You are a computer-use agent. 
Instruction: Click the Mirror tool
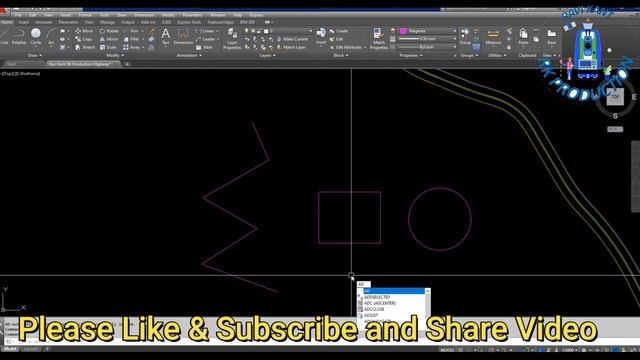point(109,39)
